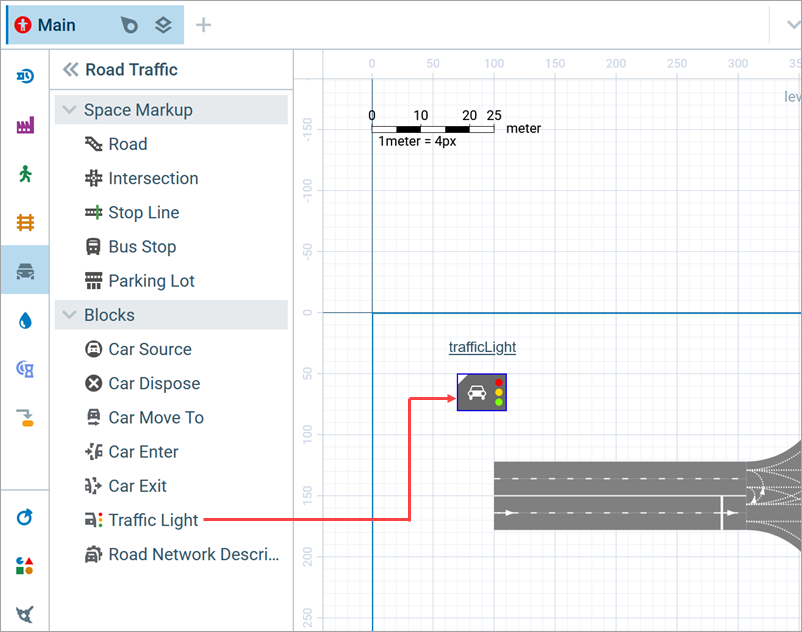Open the Rail library palette
802x632 pixels.
pos(25,222)
